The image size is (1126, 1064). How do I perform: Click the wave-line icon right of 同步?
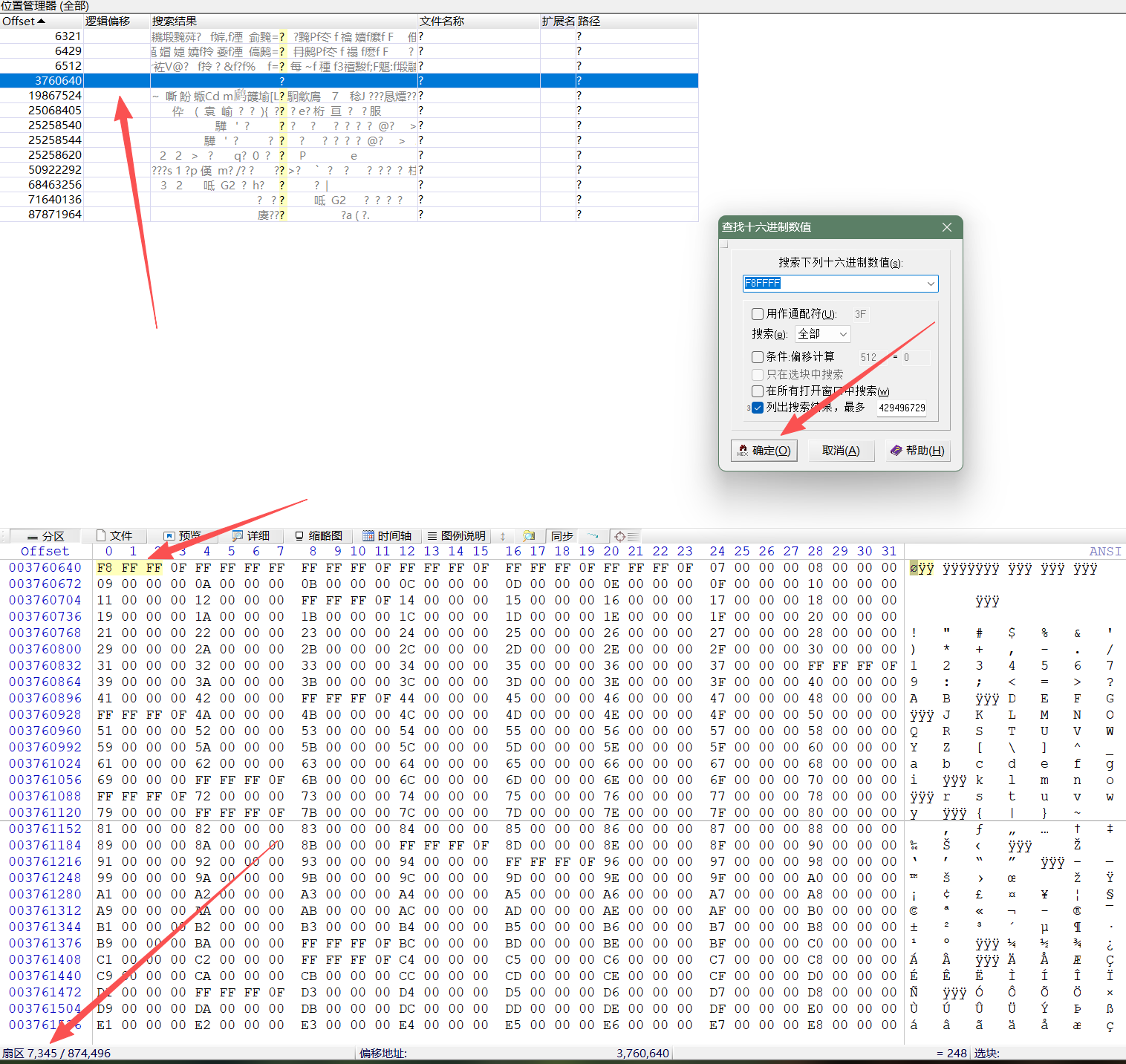593,536
